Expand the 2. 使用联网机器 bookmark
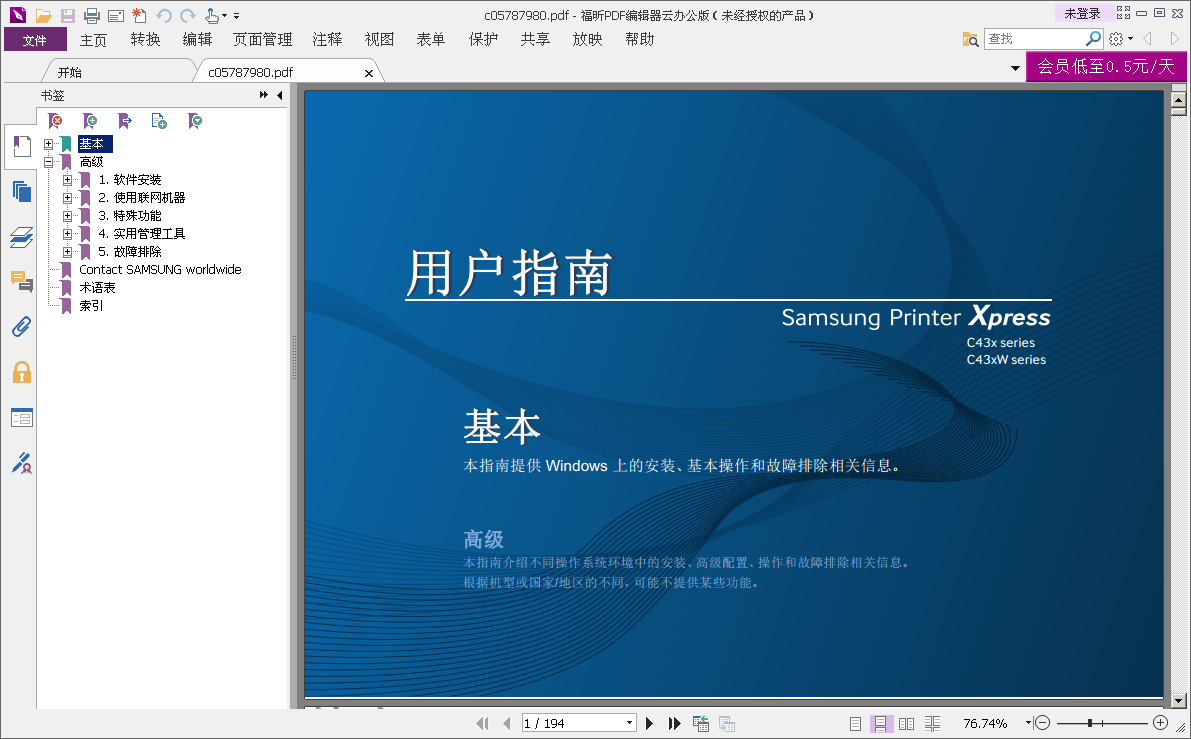Screen dimensions: 1191x739 pyautogui.click(x=67, y=197)
